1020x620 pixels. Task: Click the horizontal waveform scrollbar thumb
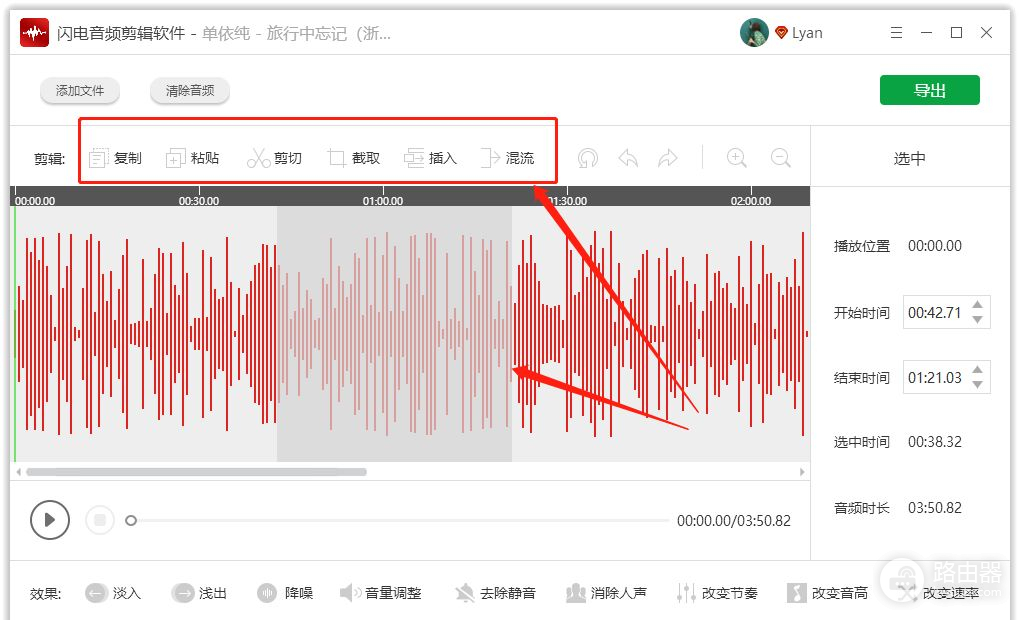(196, 472)
